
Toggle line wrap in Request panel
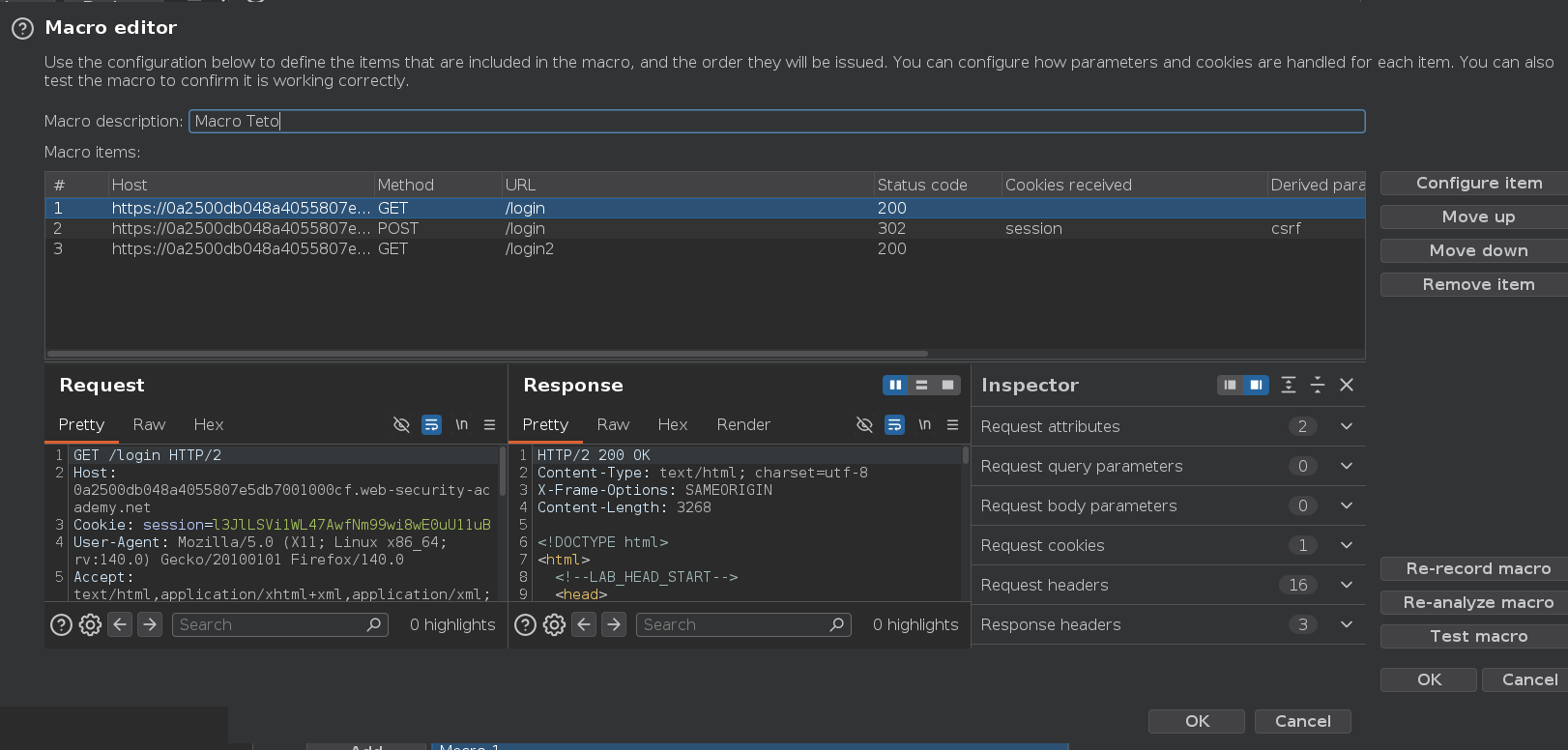tap(431, 424)
